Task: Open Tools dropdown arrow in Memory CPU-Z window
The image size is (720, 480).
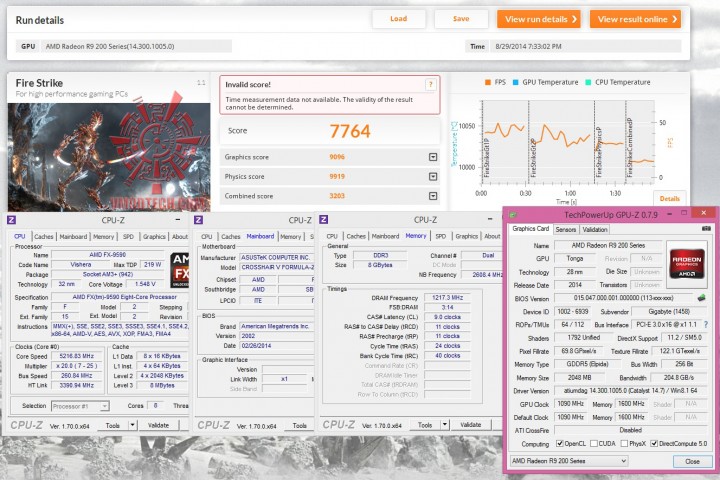Action: click(444, 425)
